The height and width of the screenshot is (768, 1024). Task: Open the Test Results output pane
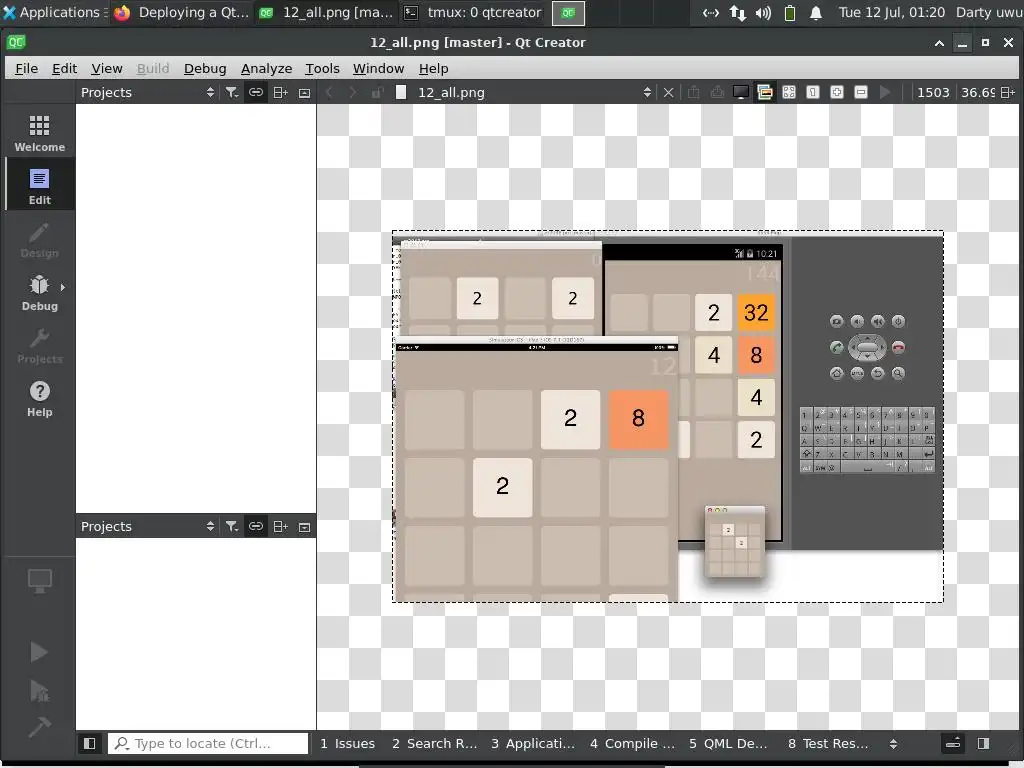pos(828,743)
